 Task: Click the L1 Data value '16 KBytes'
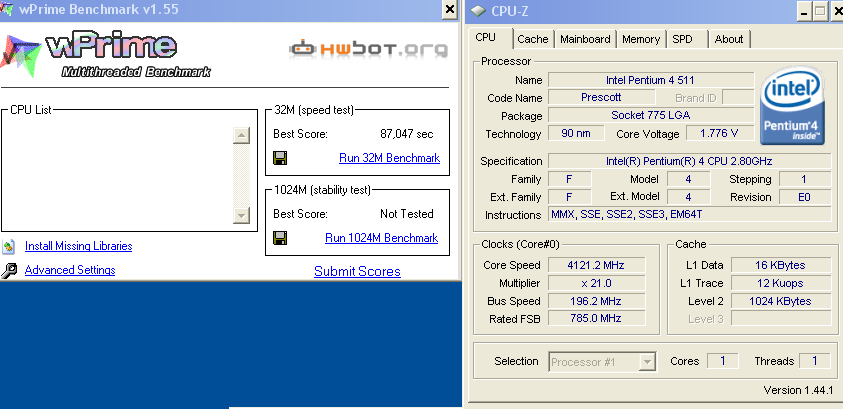coord(781,265)
